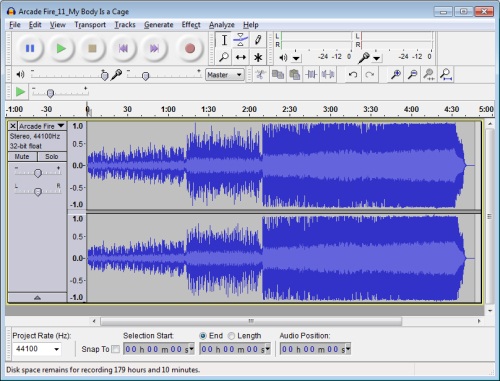The width and height of the screenshot is (500, 381).
Task: Close the Arcade Fire track with X
Action: [x=13, y=126]
